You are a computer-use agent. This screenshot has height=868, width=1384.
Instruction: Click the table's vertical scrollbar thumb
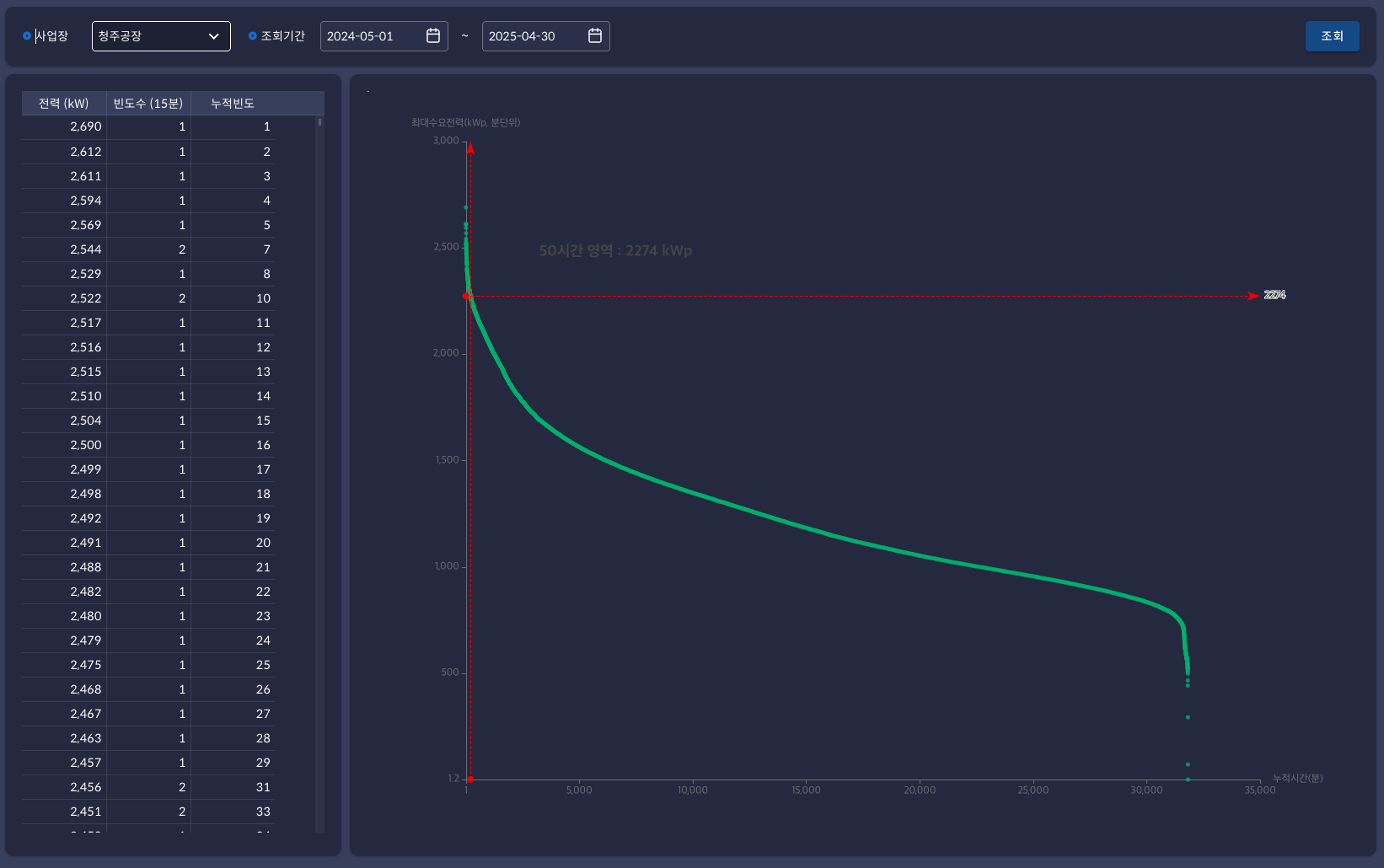pyautogui.click(x=319, y=123)
